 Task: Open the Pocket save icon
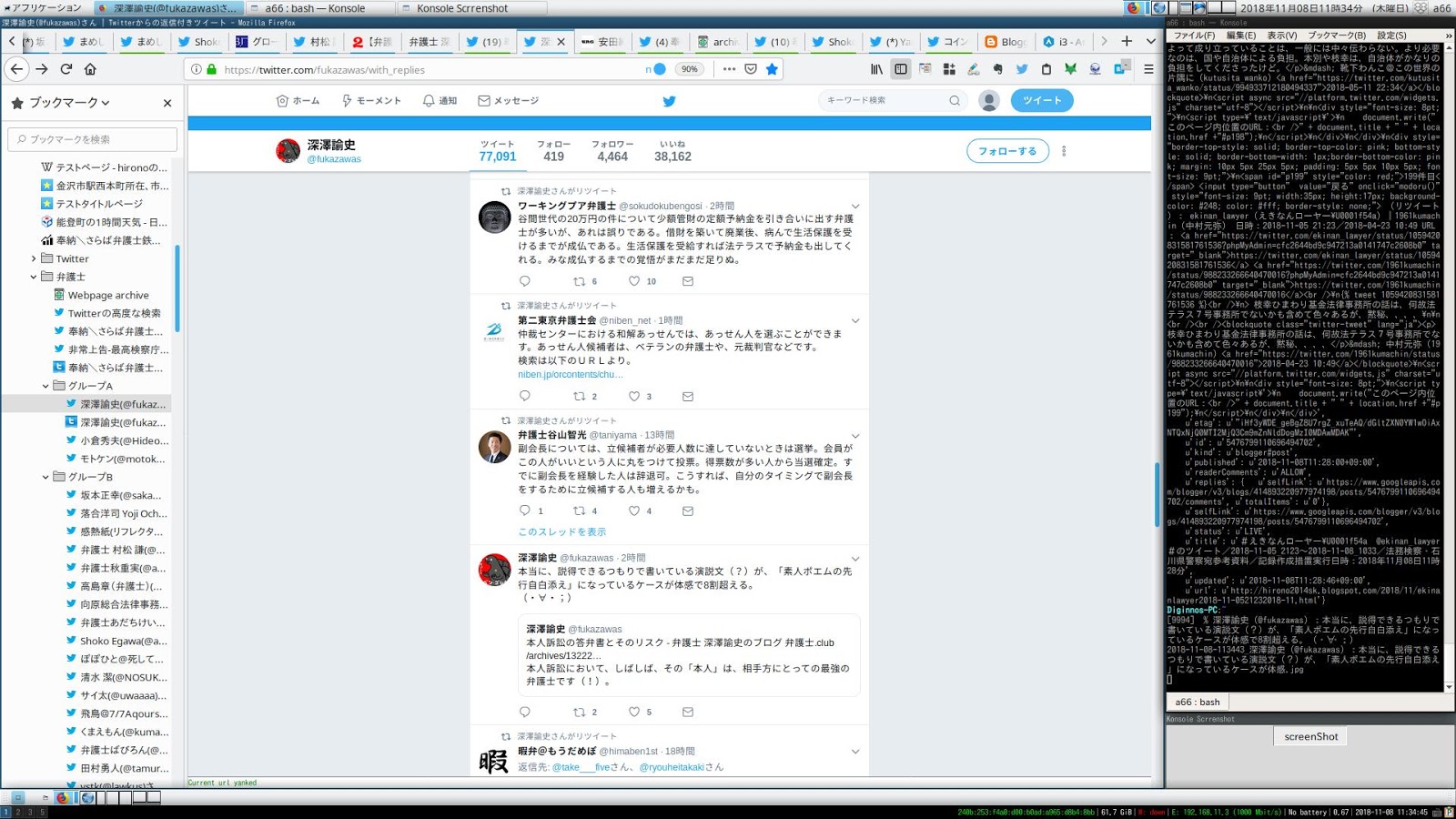click(751, 69)
